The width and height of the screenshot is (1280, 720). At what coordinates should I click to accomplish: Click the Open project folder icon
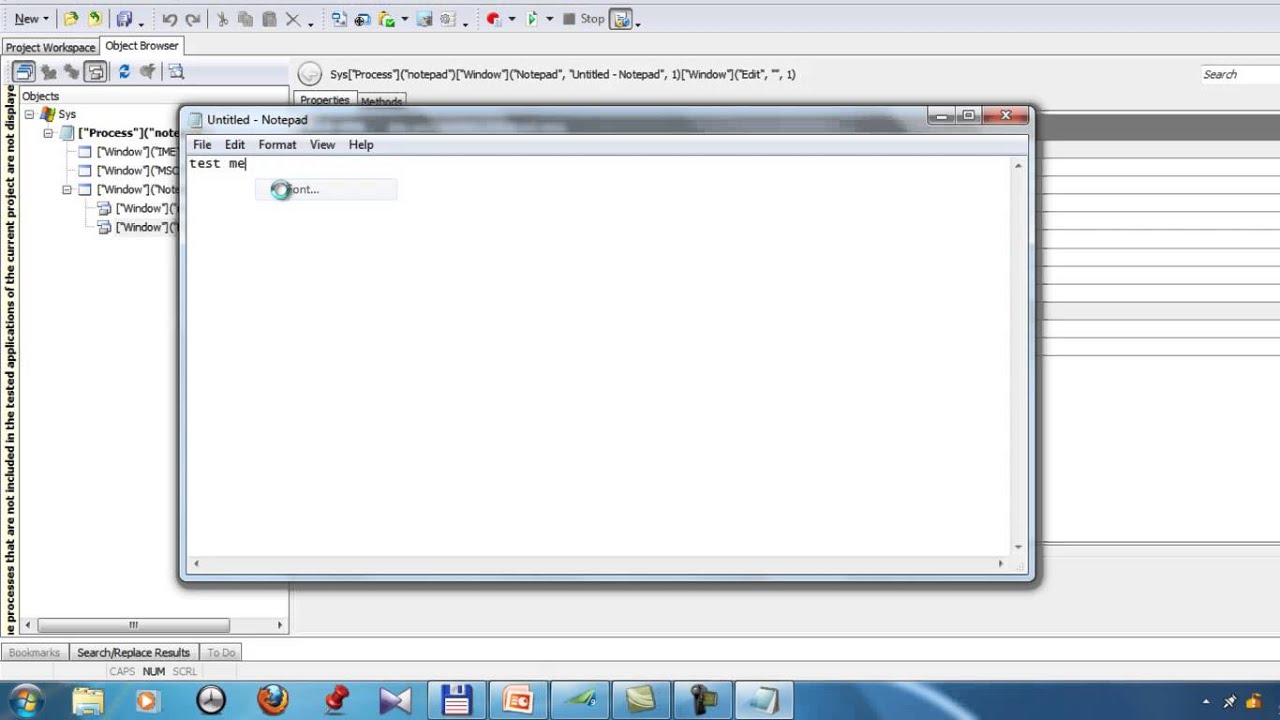71,19
